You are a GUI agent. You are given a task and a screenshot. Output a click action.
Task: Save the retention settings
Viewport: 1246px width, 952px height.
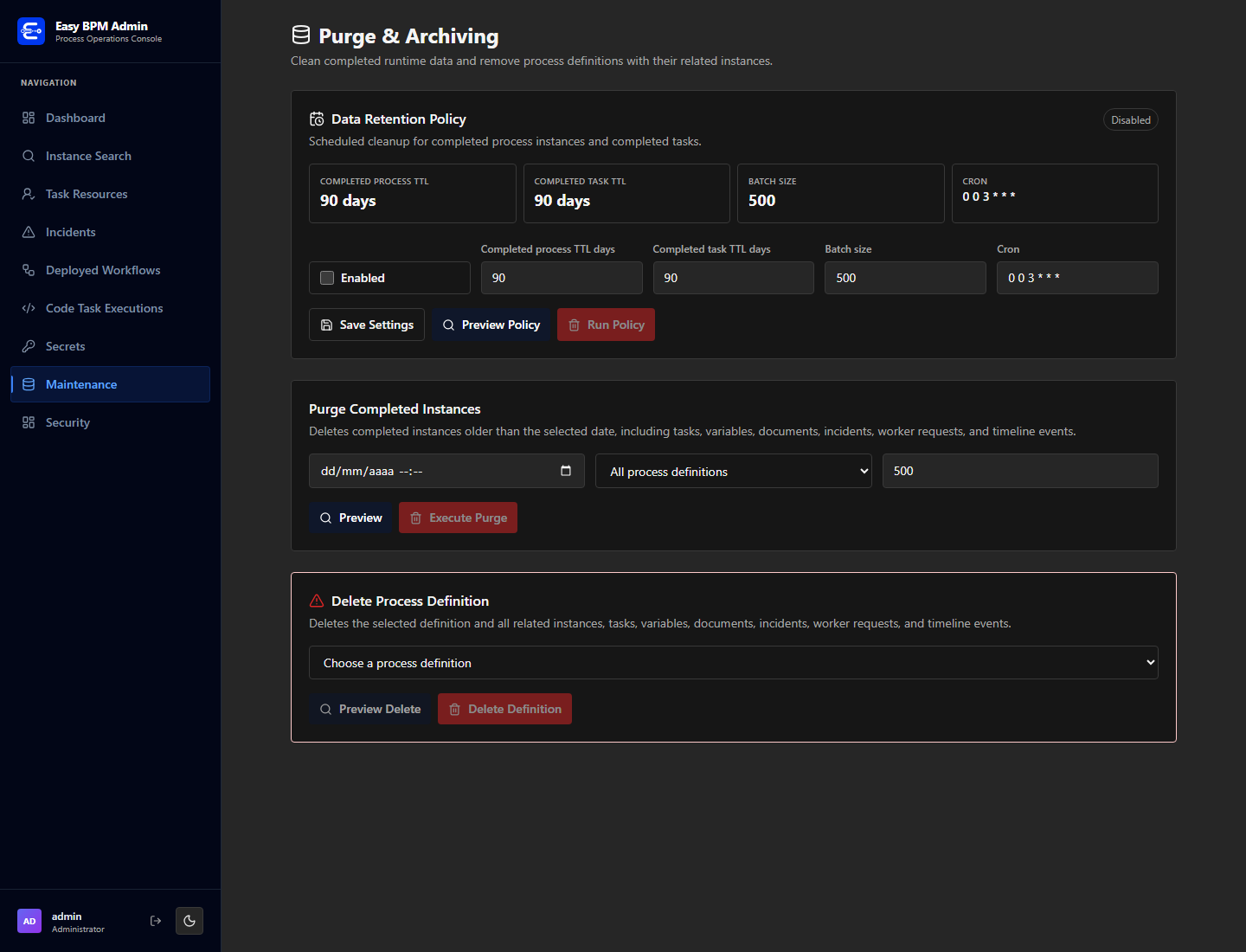click(367, 325)
